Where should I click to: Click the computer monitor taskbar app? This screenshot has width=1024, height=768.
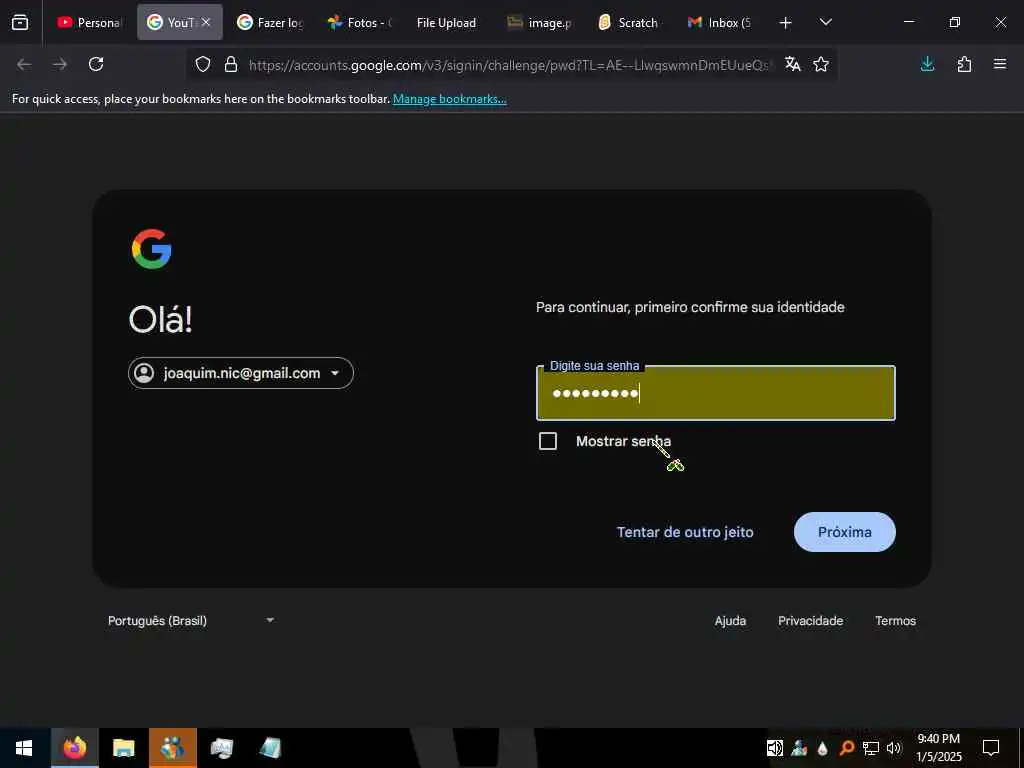click(221, 748)
